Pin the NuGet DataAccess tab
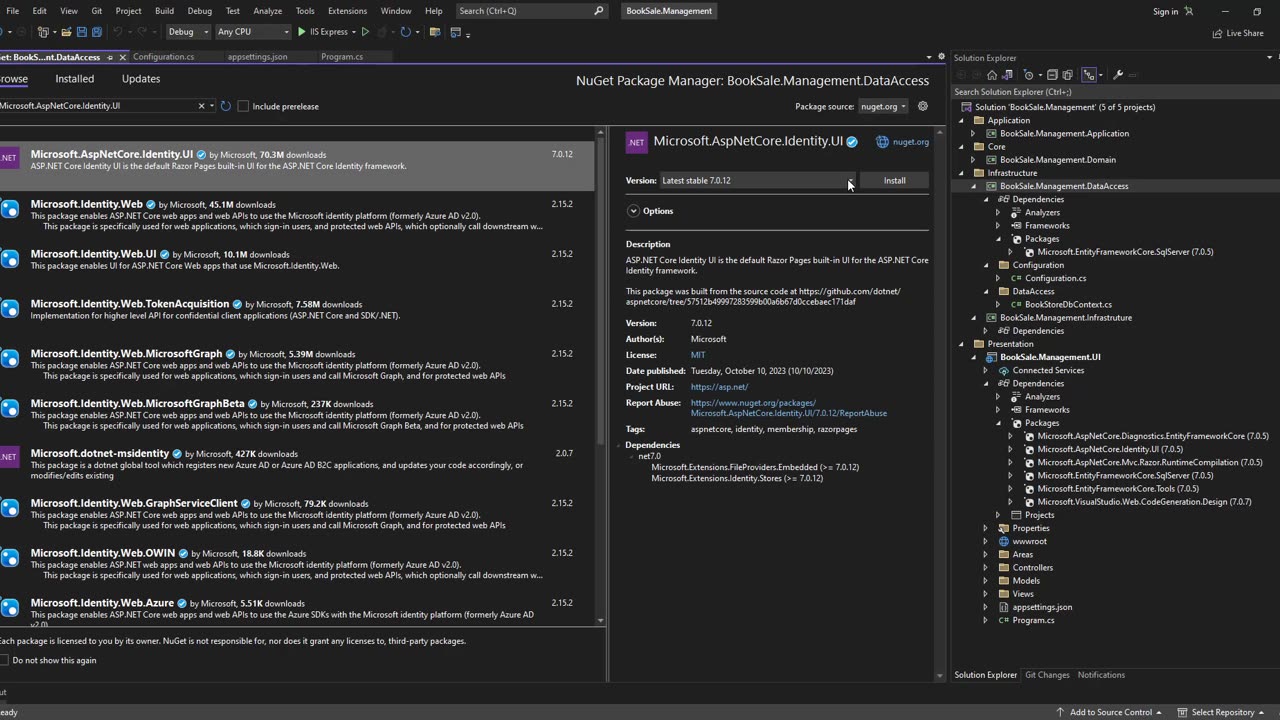Viewport: 1280px width, 720px height. tap(110, 57)
